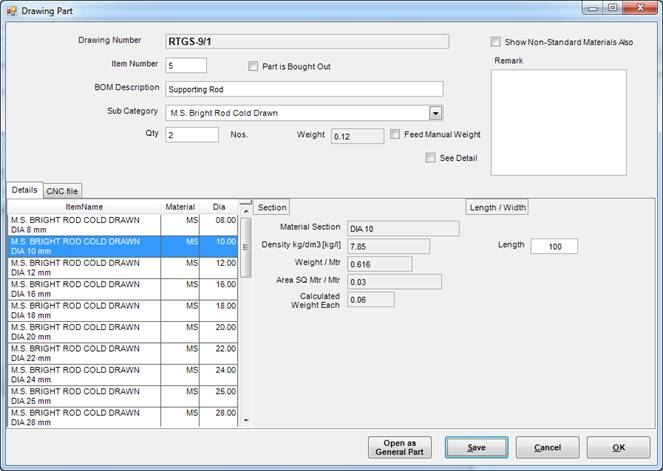Toggle Show Non-Standard Materials Also

(496, 43)
